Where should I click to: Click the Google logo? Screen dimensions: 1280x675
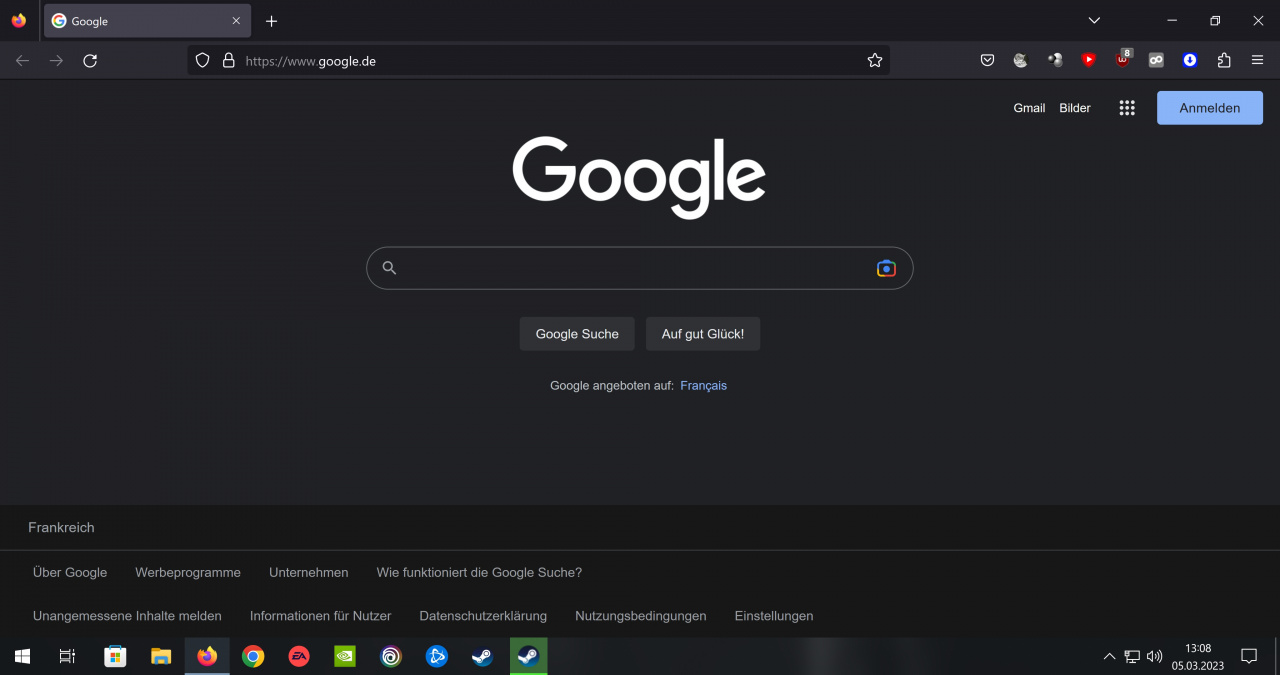point(639,177)
